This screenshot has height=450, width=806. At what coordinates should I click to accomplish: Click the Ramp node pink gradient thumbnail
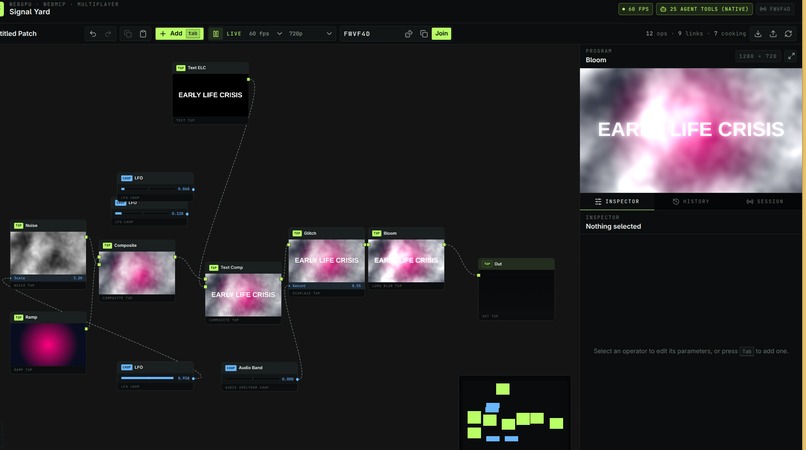[x=48, y=345]
